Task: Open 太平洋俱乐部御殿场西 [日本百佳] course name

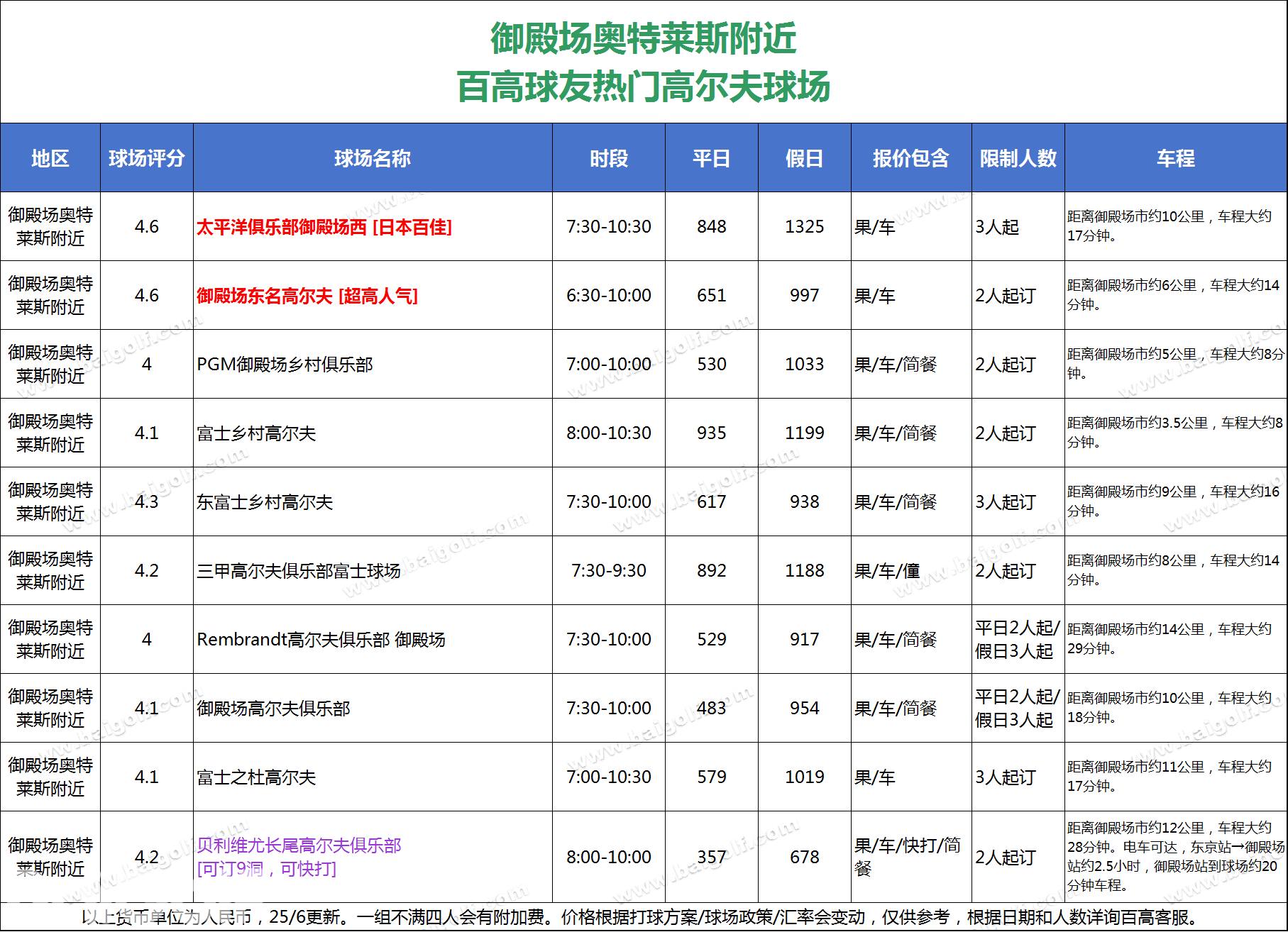Action: [x=324, y=227]
